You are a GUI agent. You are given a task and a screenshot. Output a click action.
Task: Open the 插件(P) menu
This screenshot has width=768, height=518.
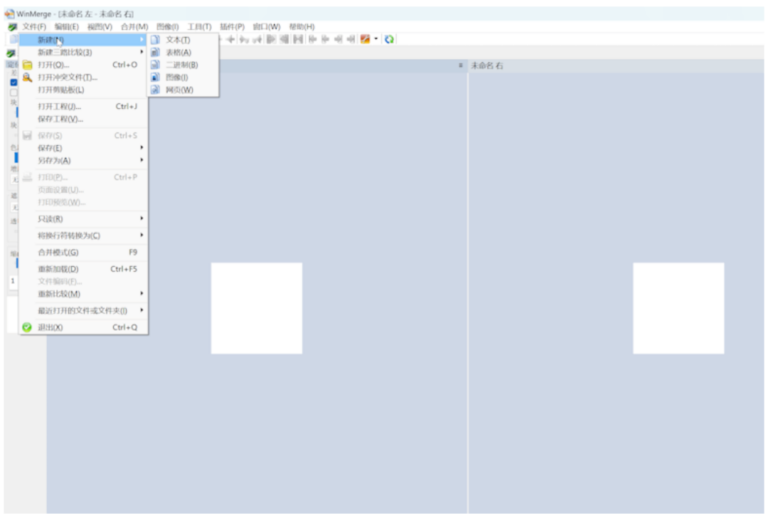click(x=232, y=27)
